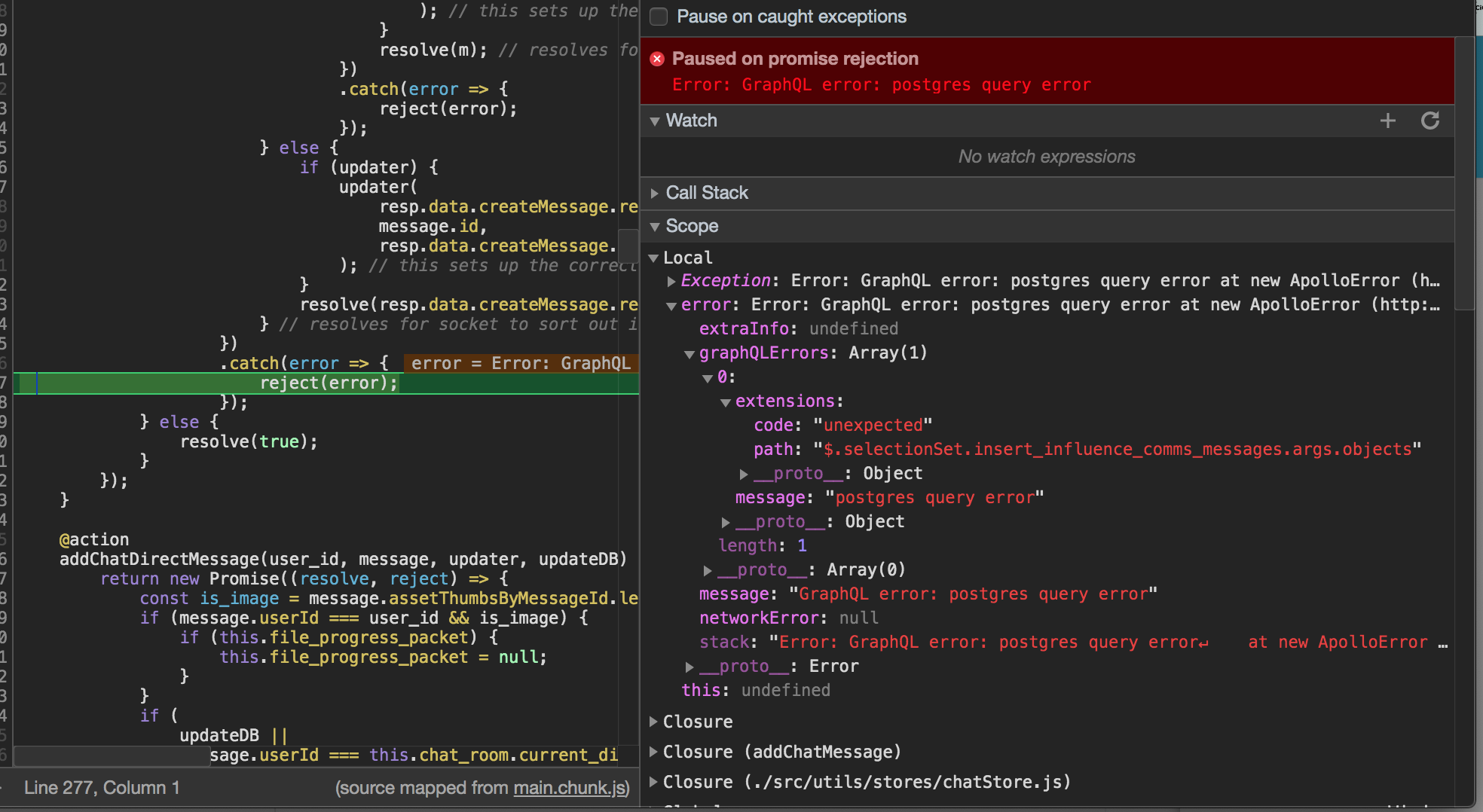Image resolution: width=1483 pixels, height=812 pixels.
Task: Click inline value 'error = Error: GraphQL'
Action: (521, 363)
